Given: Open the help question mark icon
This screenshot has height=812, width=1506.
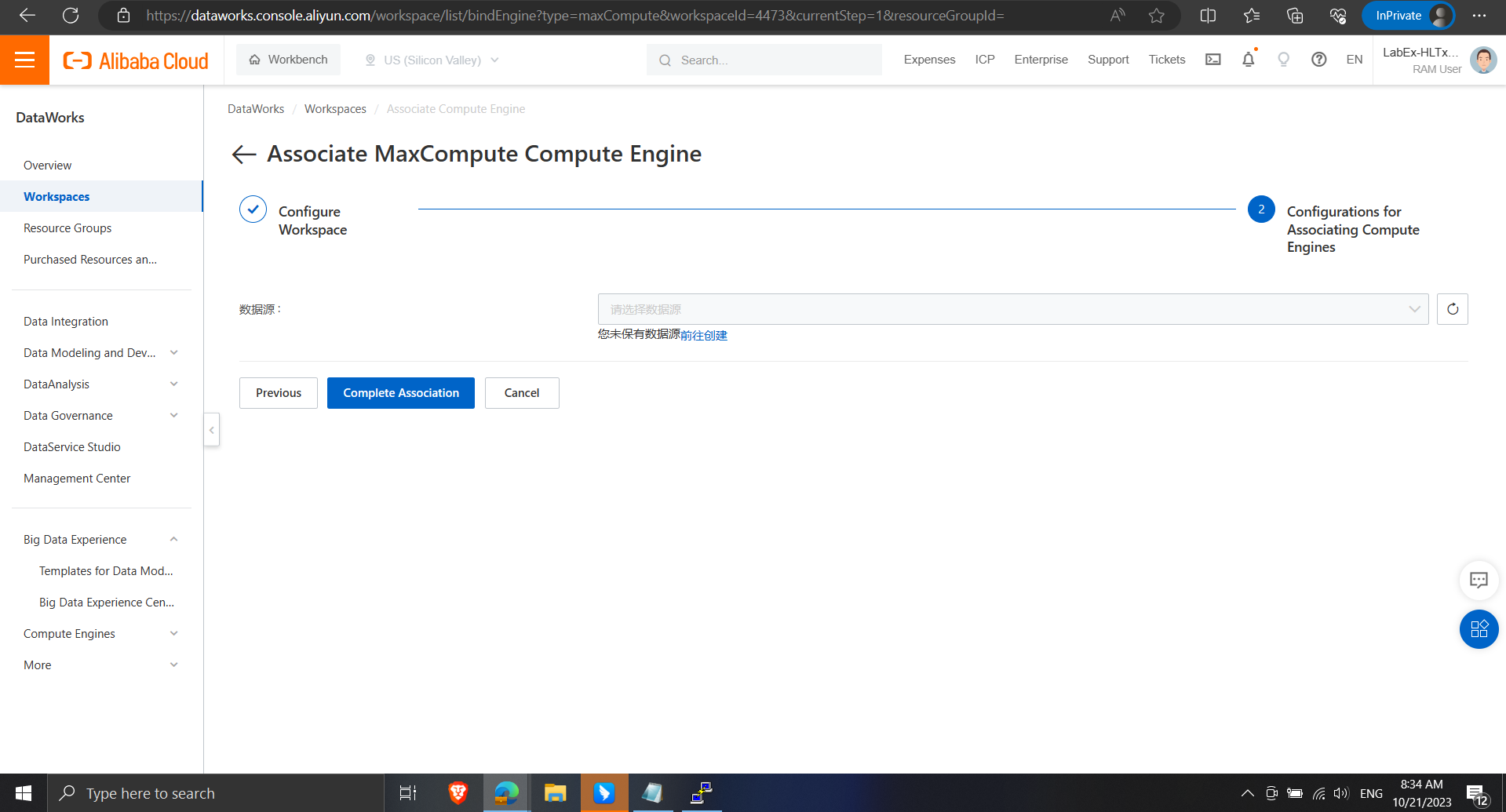Looking at the screenshot, I should [1318, 59].
